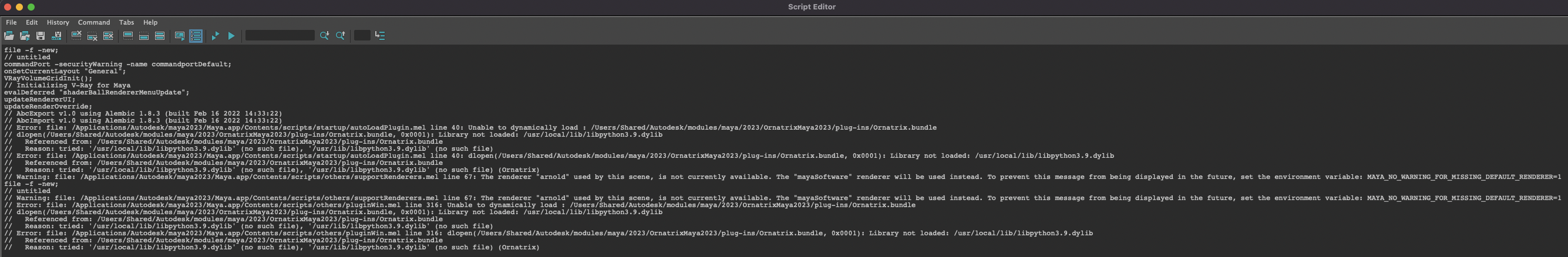
Task: Click the Load Script folder icon
Action: (9, 36)
